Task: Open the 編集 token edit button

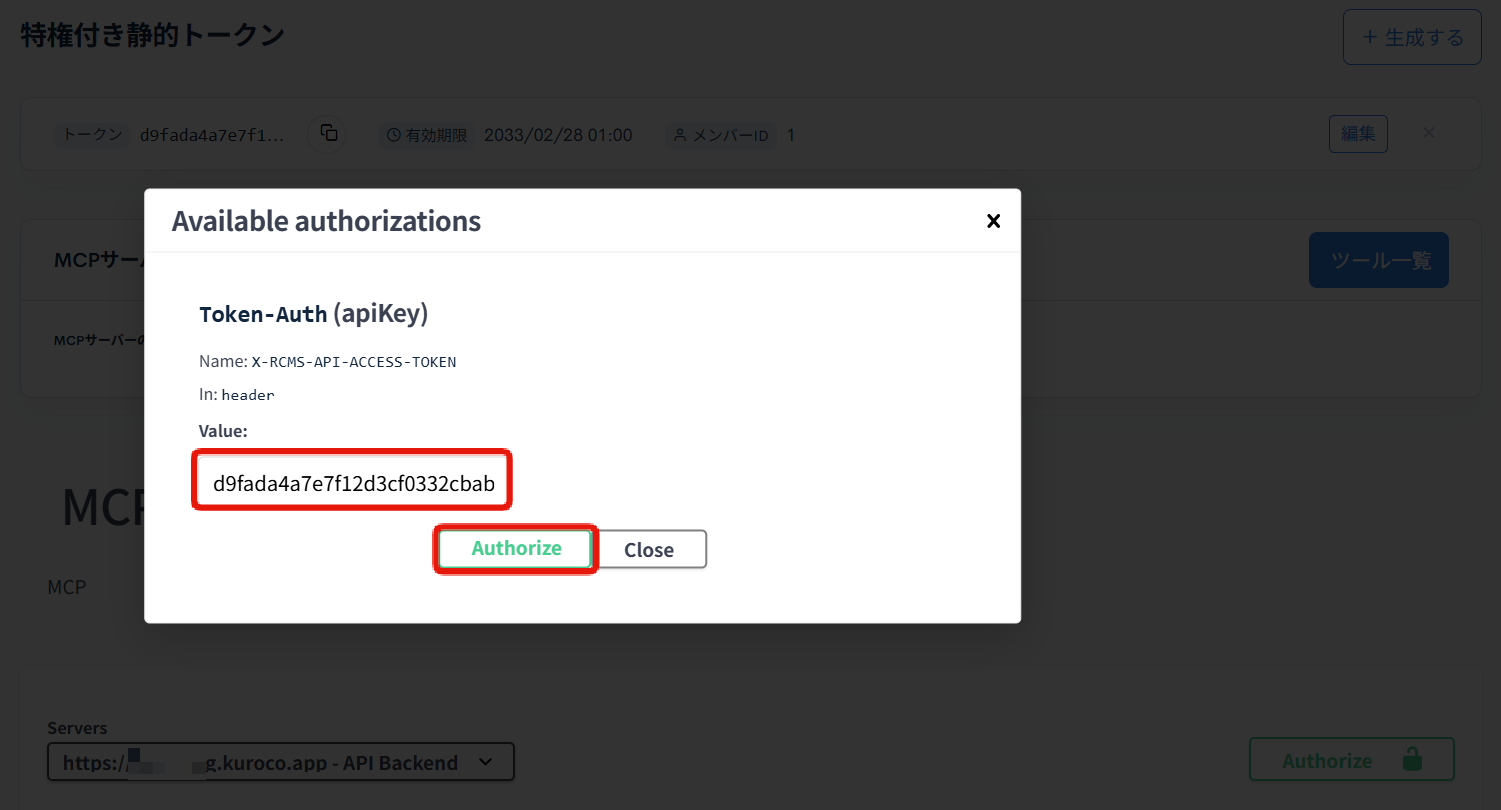Action: coord(1357,132)
